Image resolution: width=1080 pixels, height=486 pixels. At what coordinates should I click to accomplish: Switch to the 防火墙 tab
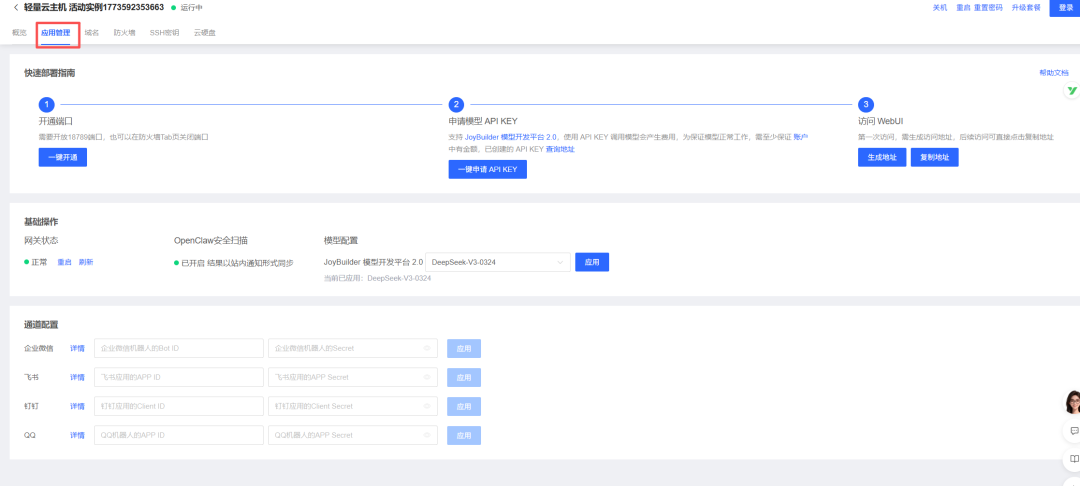click(x=125, y=32)
